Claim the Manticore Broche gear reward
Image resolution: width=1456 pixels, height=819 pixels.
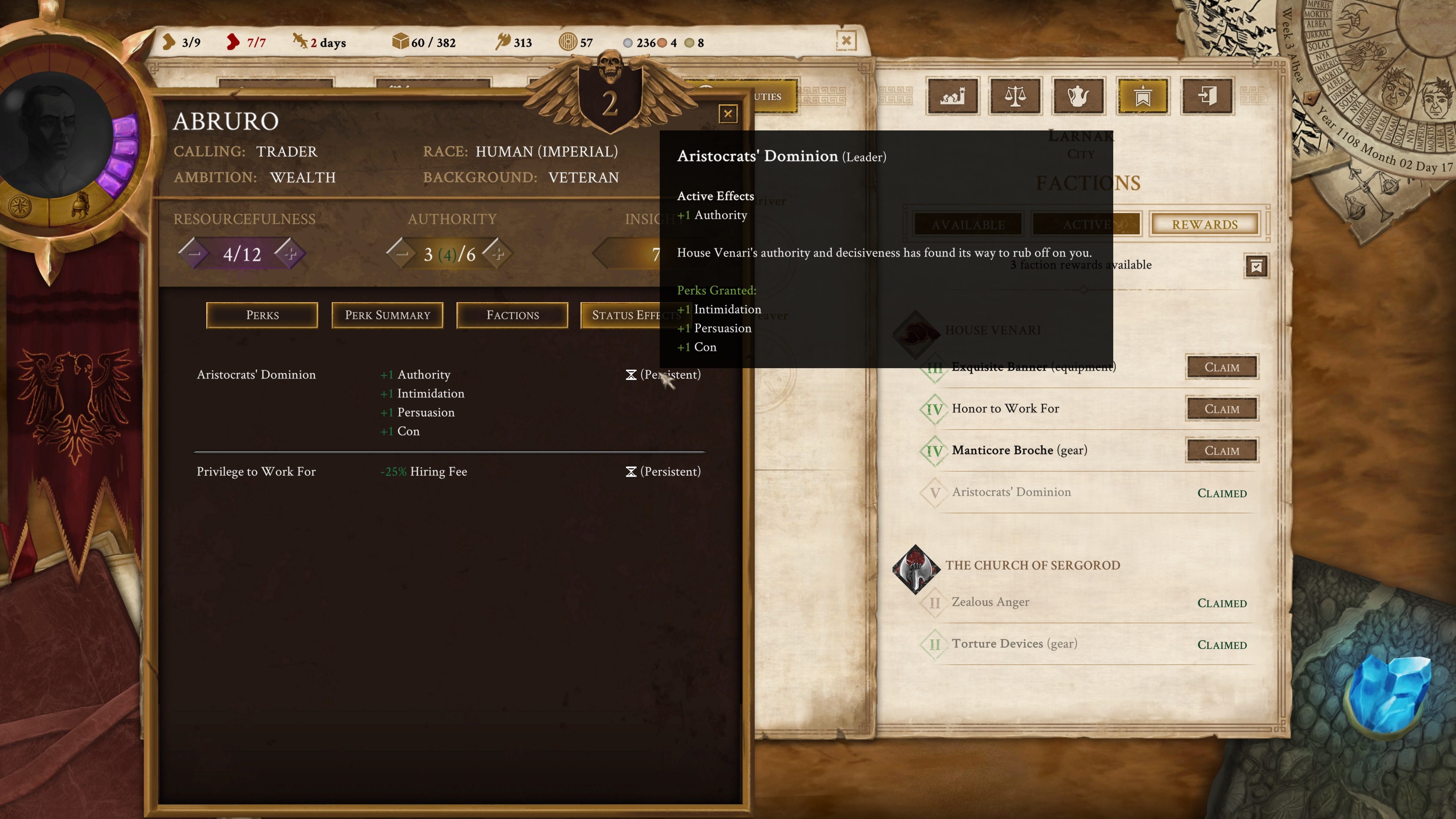[1221, 450]
